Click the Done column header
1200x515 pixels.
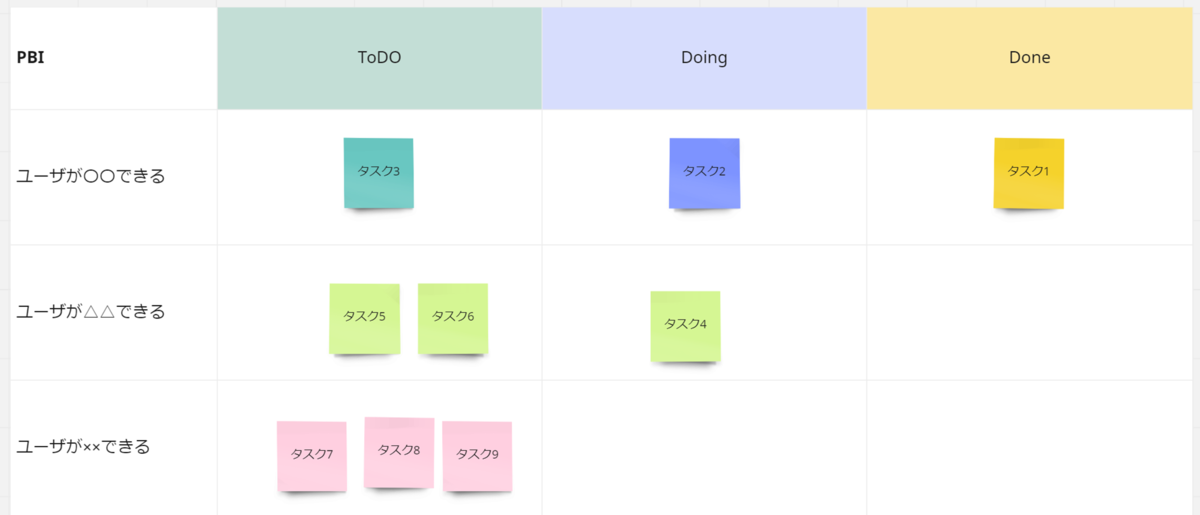click(1029, 58)
